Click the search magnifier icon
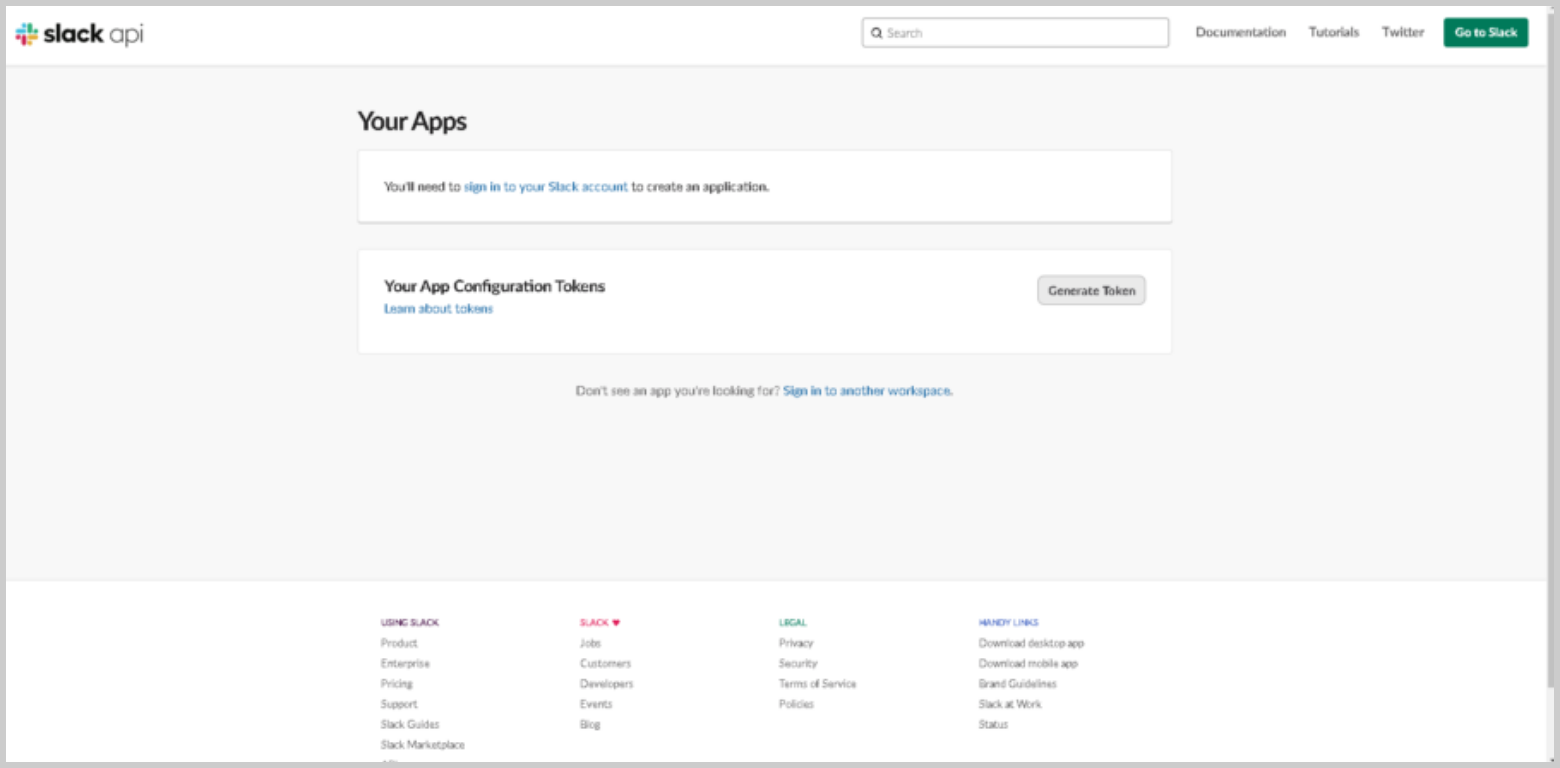This screenshot has height=768, width=1560. pyautogui.click(x=877, y=33)
